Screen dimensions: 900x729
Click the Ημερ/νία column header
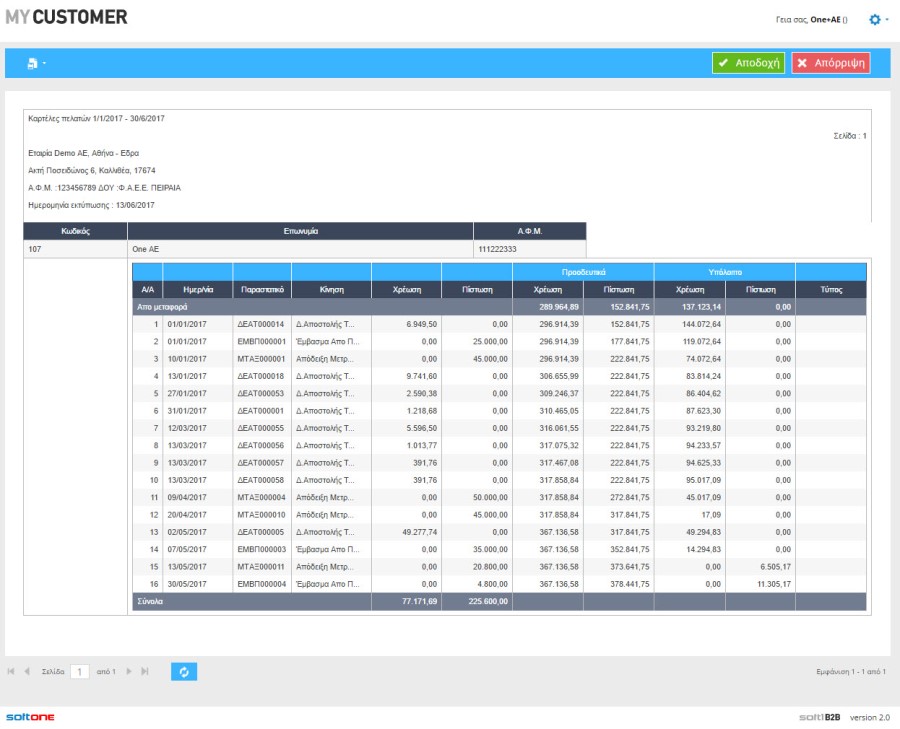(x=197, y=289)
